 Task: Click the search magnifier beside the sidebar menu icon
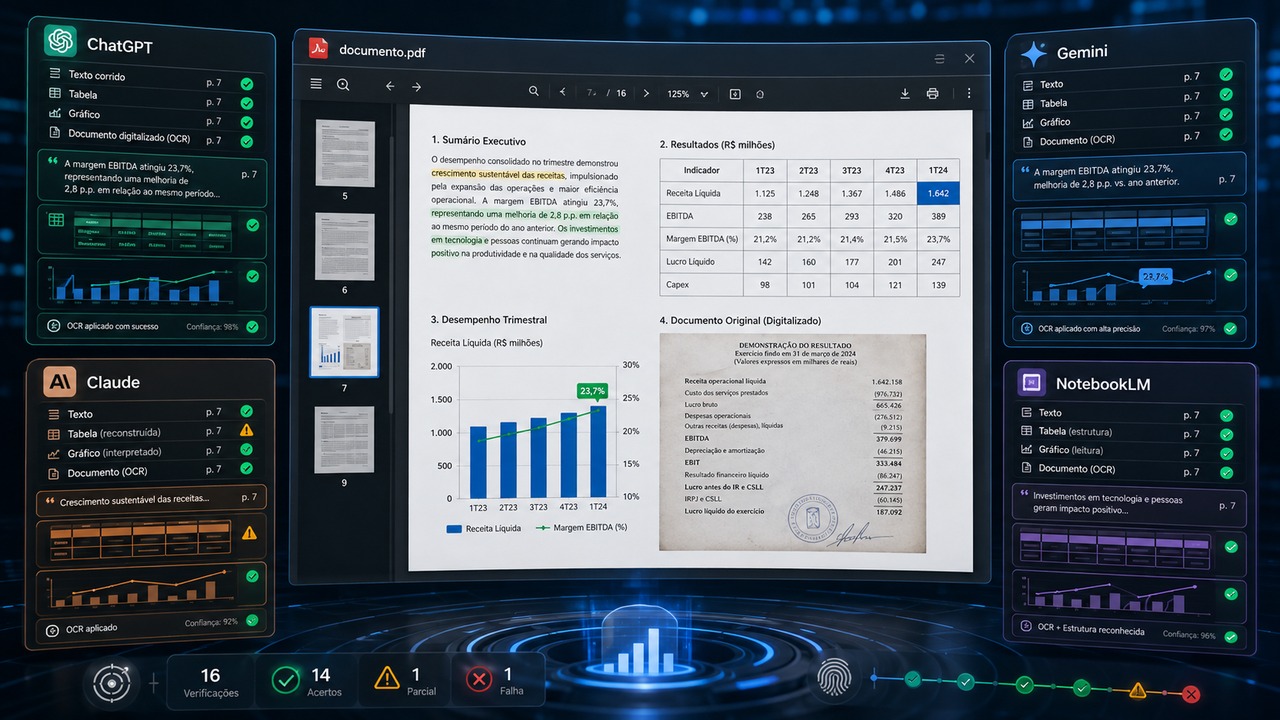(343, 85)
